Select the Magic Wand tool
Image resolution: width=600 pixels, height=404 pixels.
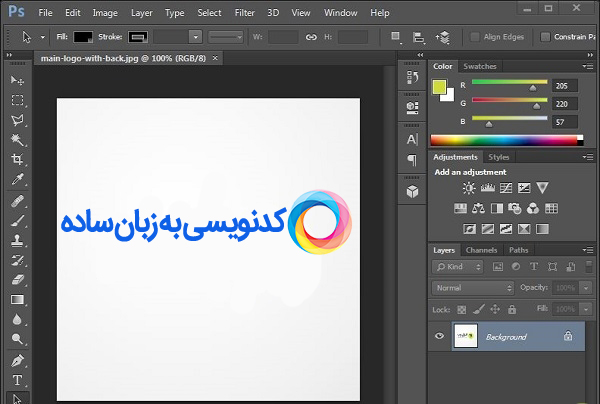click(x=17, y=140)
